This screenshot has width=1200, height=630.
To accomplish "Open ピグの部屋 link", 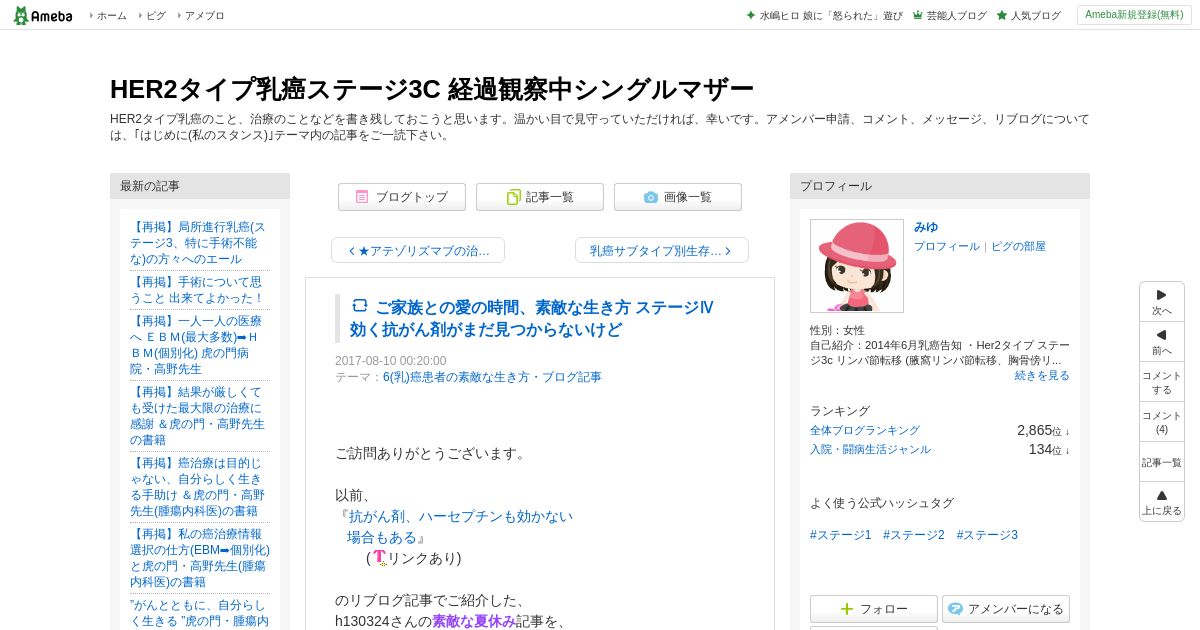I will (x=1018, y=246).
